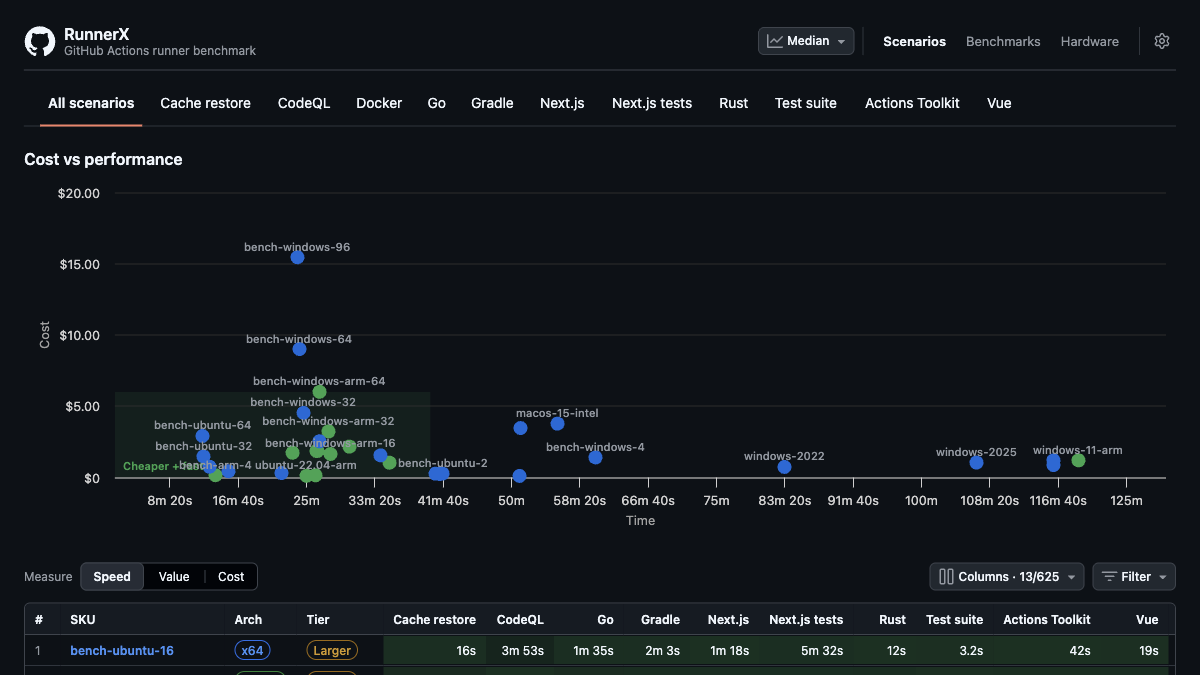Click the bench-windows-4 data point
Viewport: 1200px width, 675px height.
coord(595,457)
